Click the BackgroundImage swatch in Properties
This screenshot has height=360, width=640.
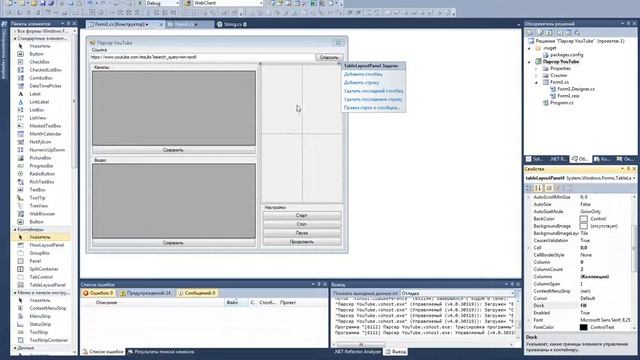[584, 226]
